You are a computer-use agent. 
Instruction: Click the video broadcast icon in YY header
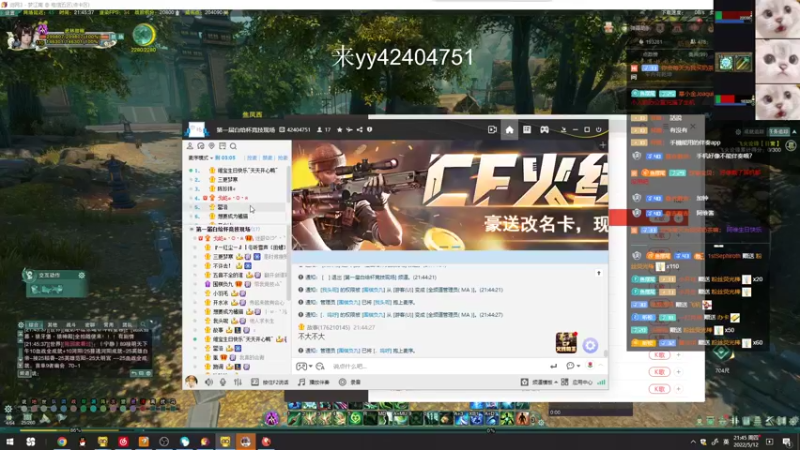492,130
